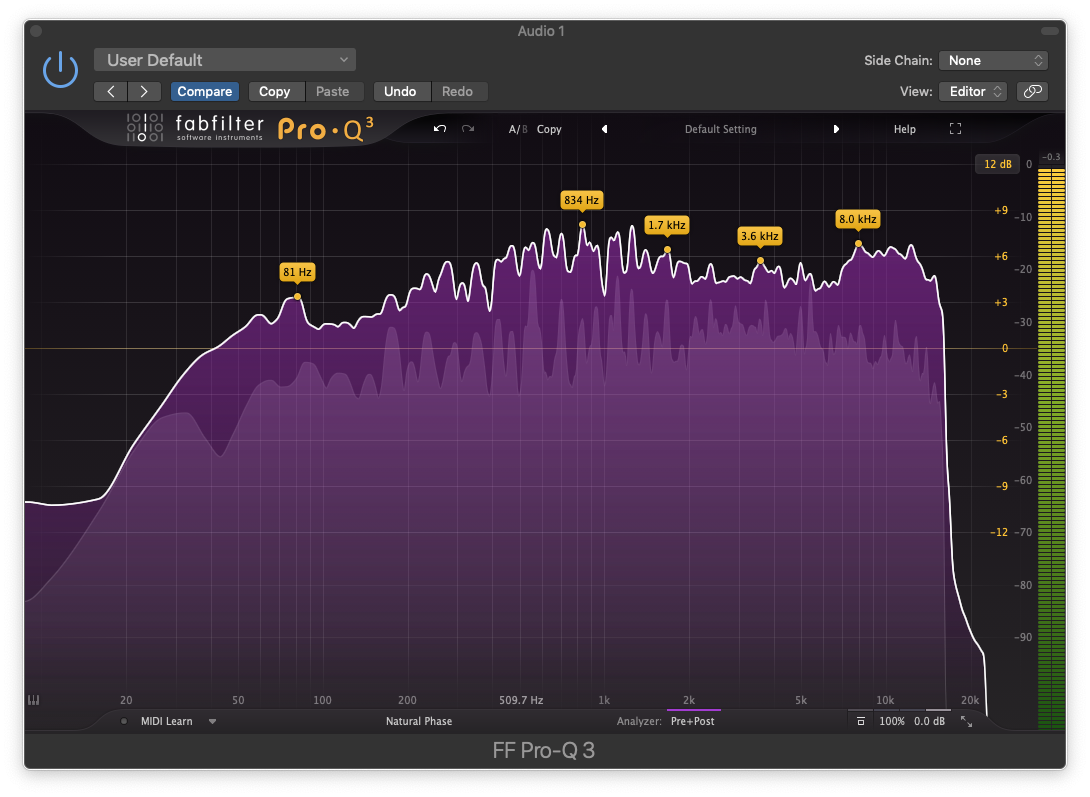Click the yellow 0 dB gain scale label

click(1004, 348)
